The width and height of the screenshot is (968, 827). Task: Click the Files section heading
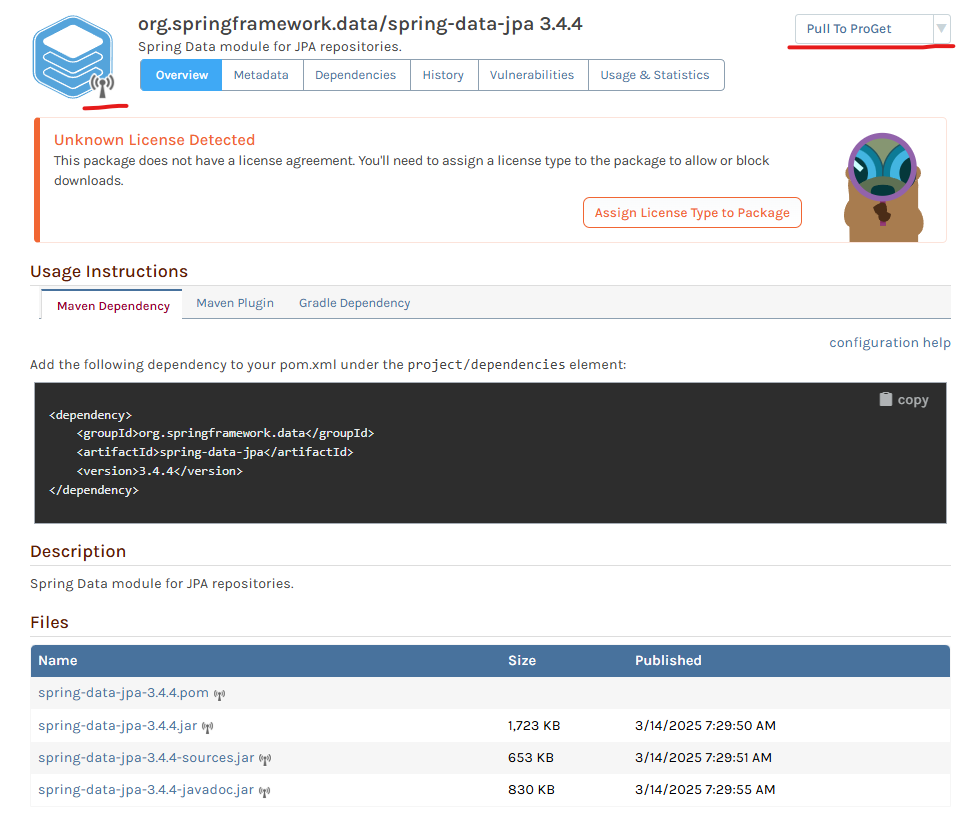pyautogui.click(x=49, y=622)
